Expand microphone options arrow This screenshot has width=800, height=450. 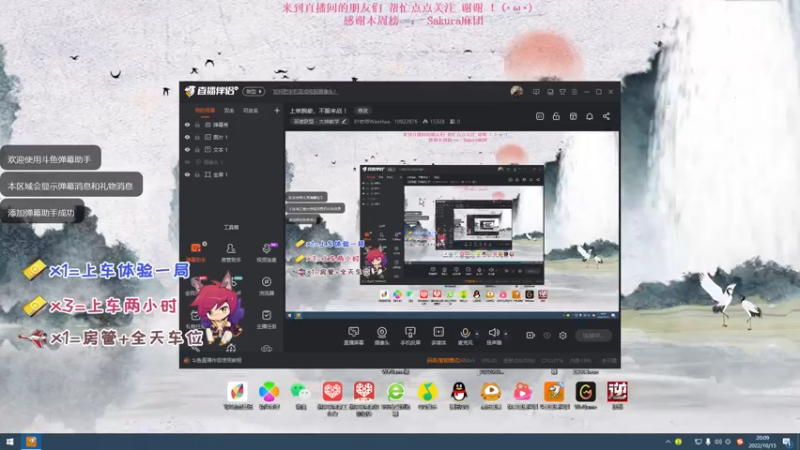477,334
